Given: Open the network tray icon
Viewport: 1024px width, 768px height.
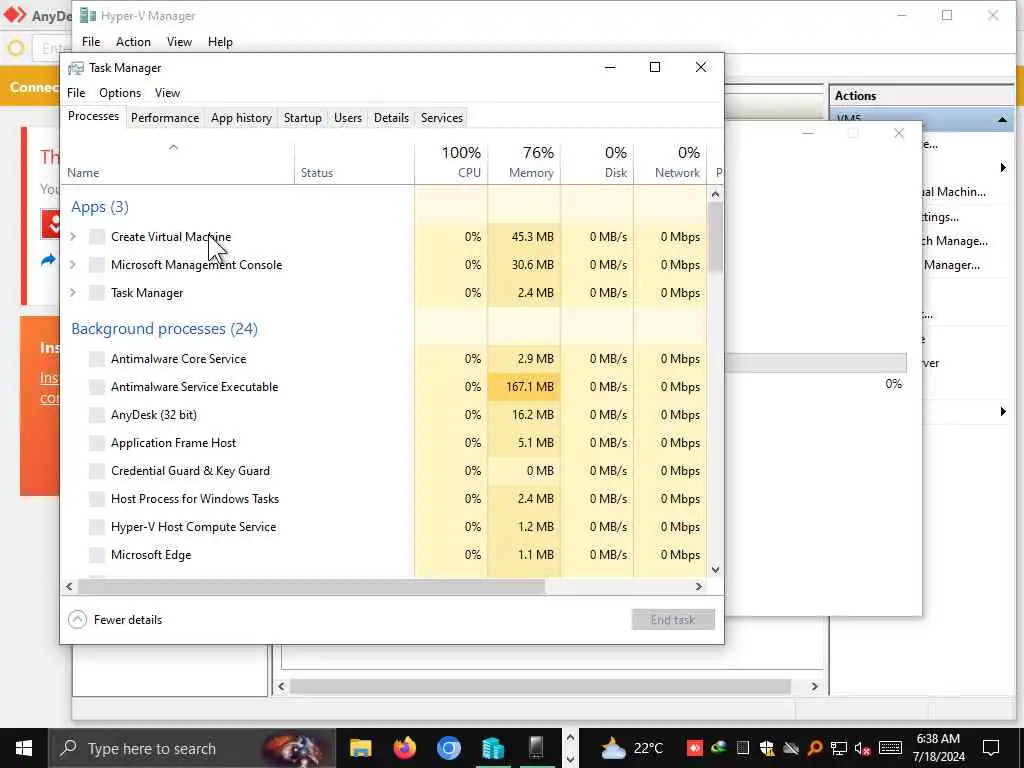Looking at the screenshot, I should pos(839,748).
